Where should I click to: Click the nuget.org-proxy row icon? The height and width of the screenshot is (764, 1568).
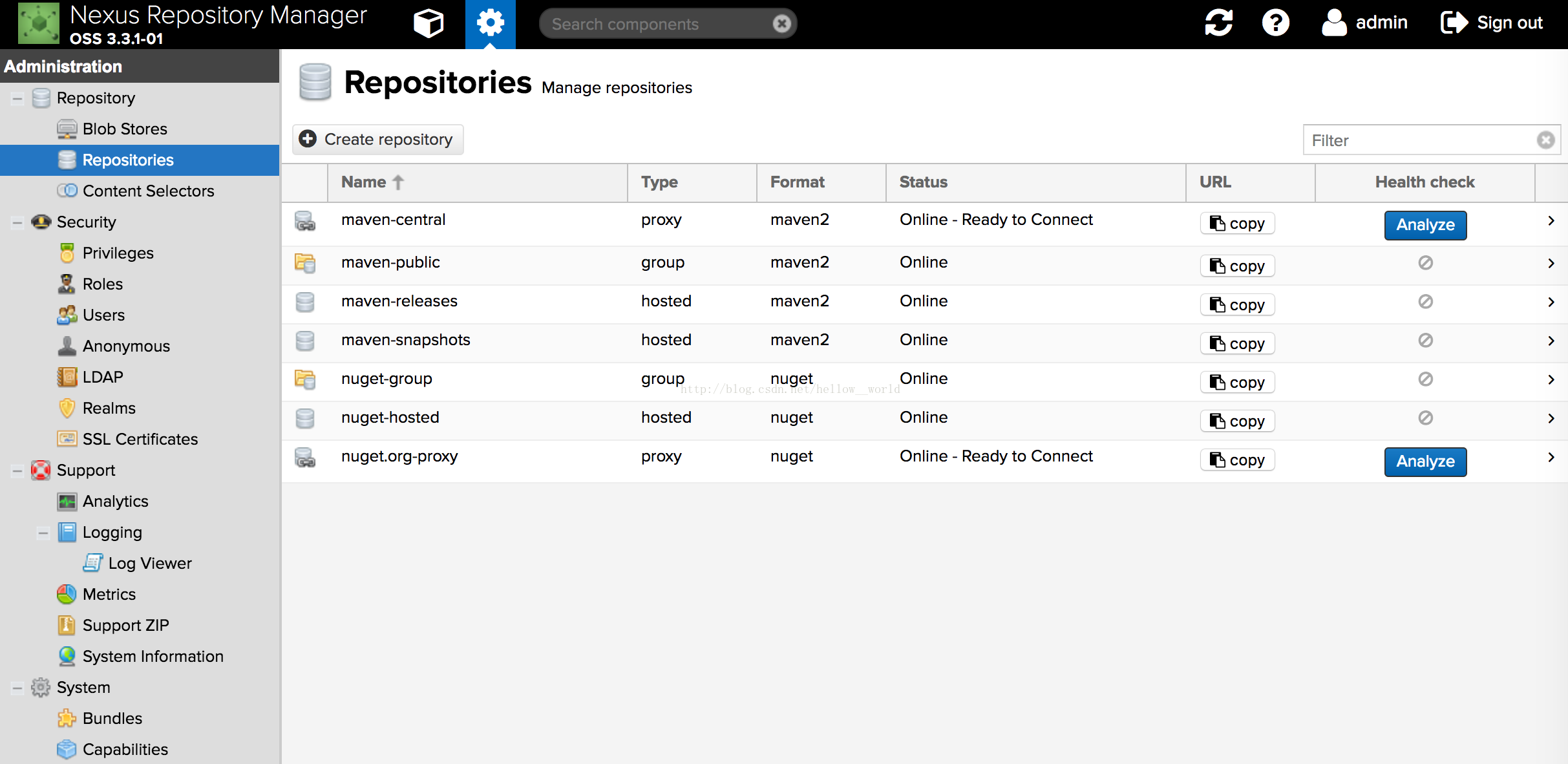305,458
